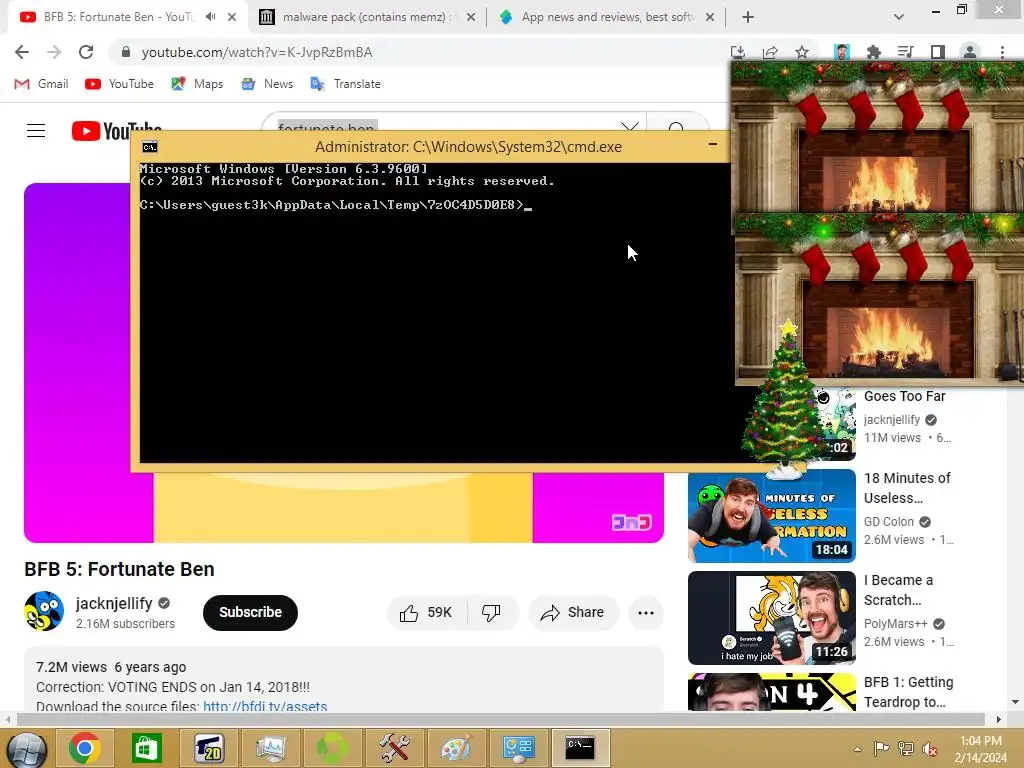The width and height of the screenshot is (1024, 768).
Task: Open the 18 Minutes of Useless thumbnail
Action: (771, 516)
